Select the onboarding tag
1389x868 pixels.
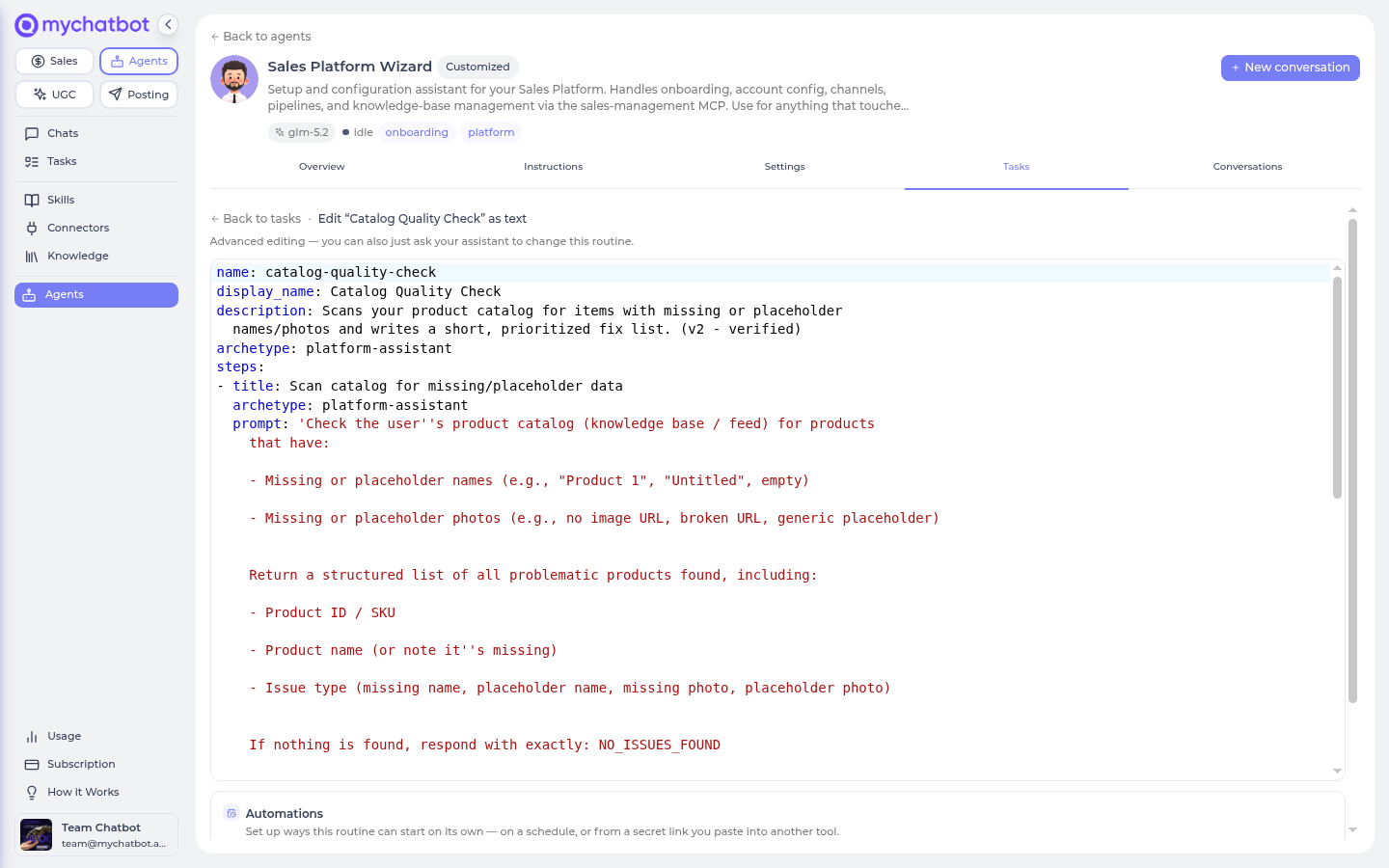click(417, 133)
